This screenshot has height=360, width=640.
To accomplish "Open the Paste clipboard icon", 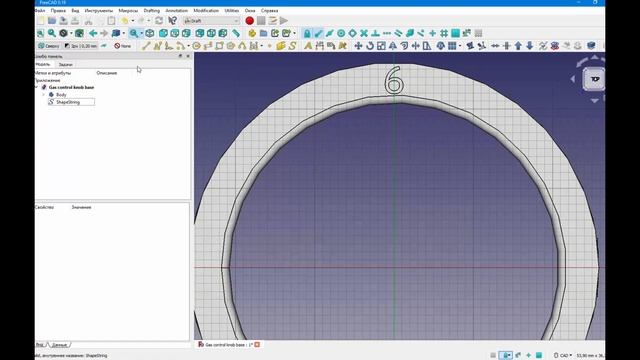I will (111, 20).
